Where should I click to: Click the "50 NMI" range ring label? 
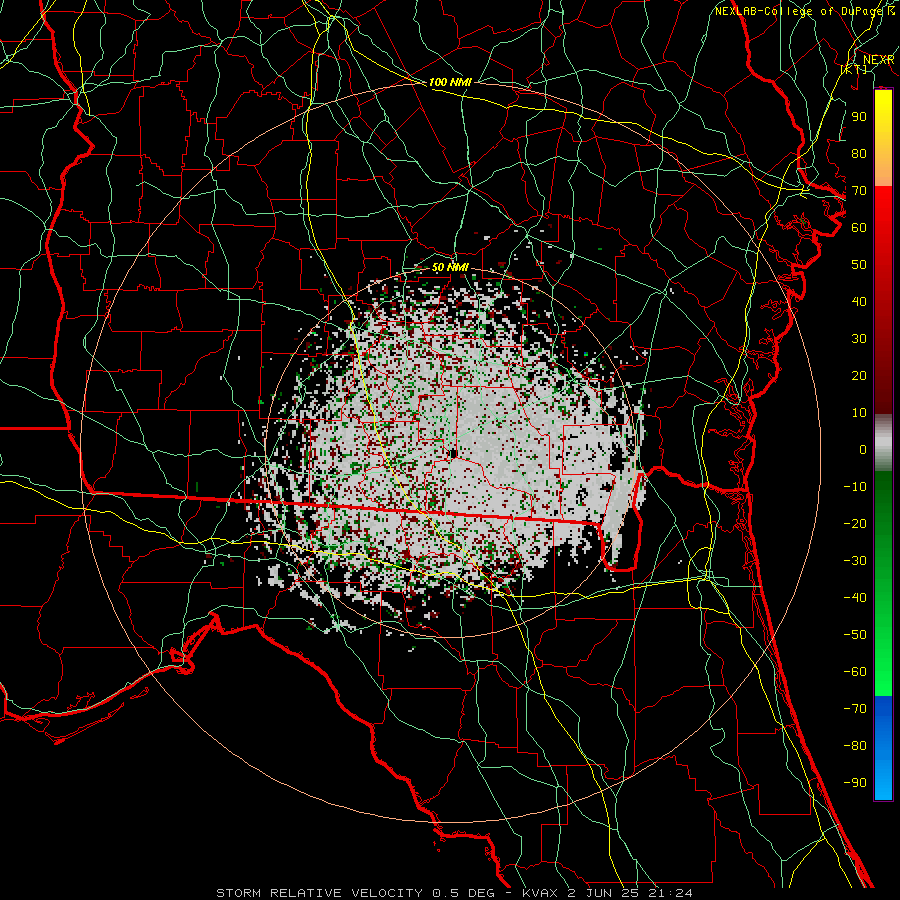coord(450,267)
